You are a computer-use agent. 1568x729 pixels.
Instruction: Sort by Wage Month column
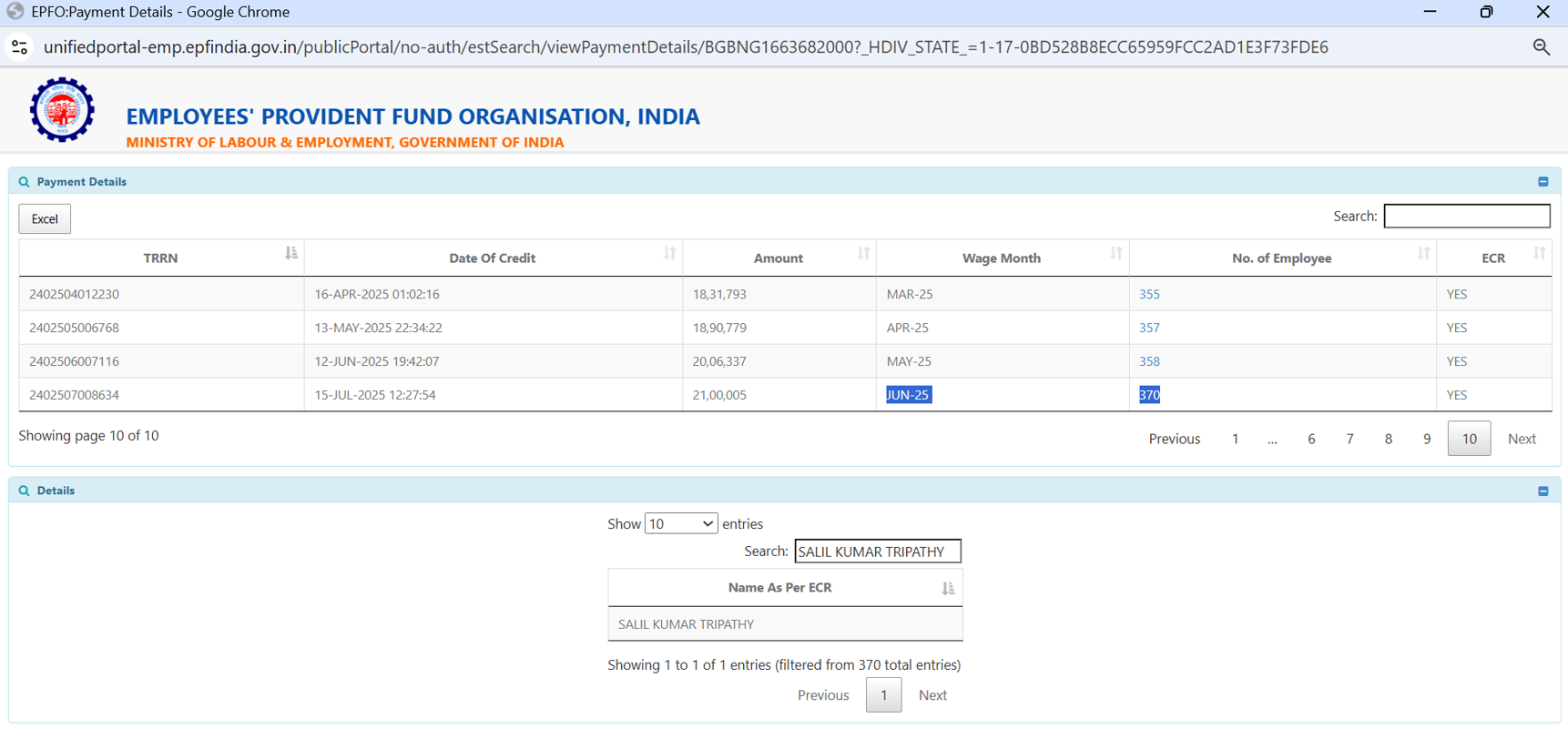tap(1115, 254)
